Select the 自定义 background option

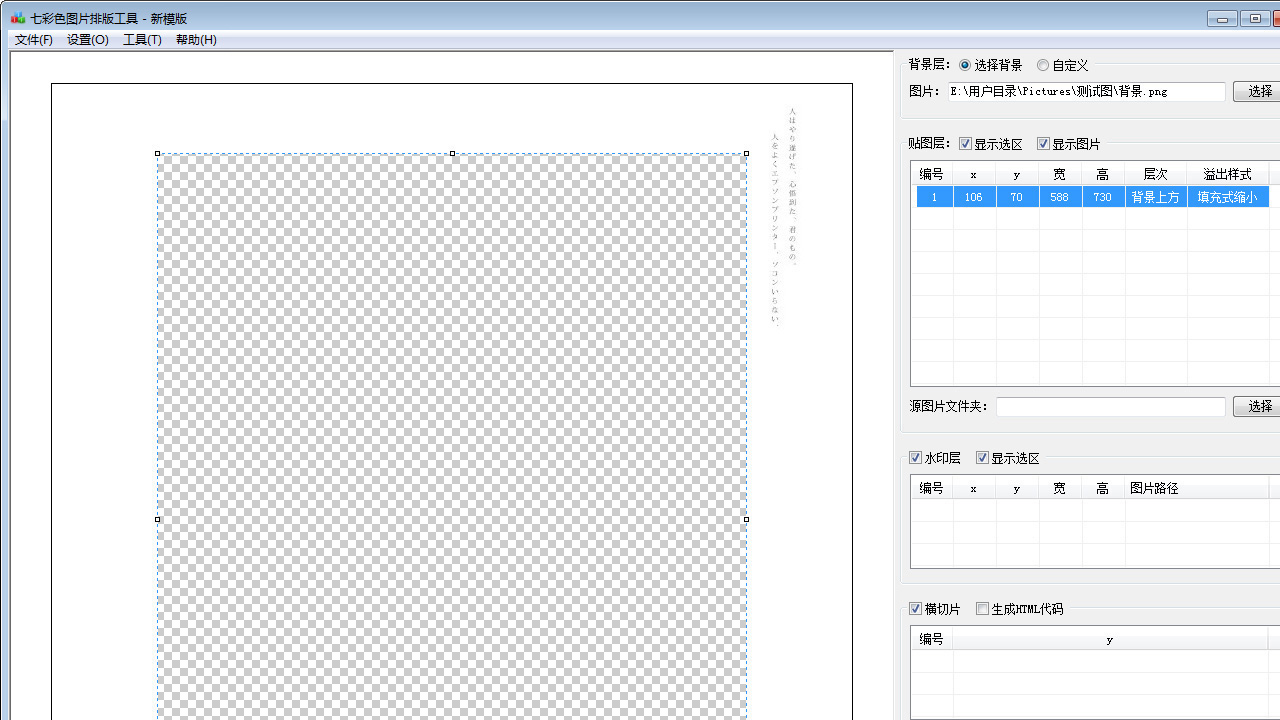coord(1043,65)
